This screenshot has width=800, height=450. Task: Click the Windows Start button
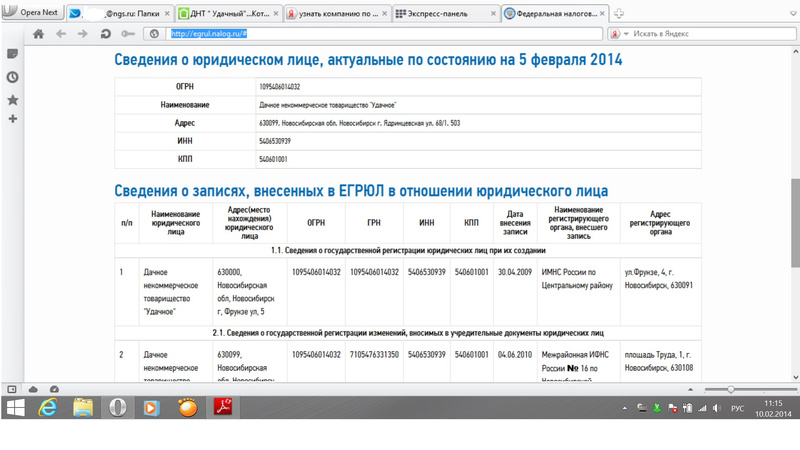click(x=17, y=408)
